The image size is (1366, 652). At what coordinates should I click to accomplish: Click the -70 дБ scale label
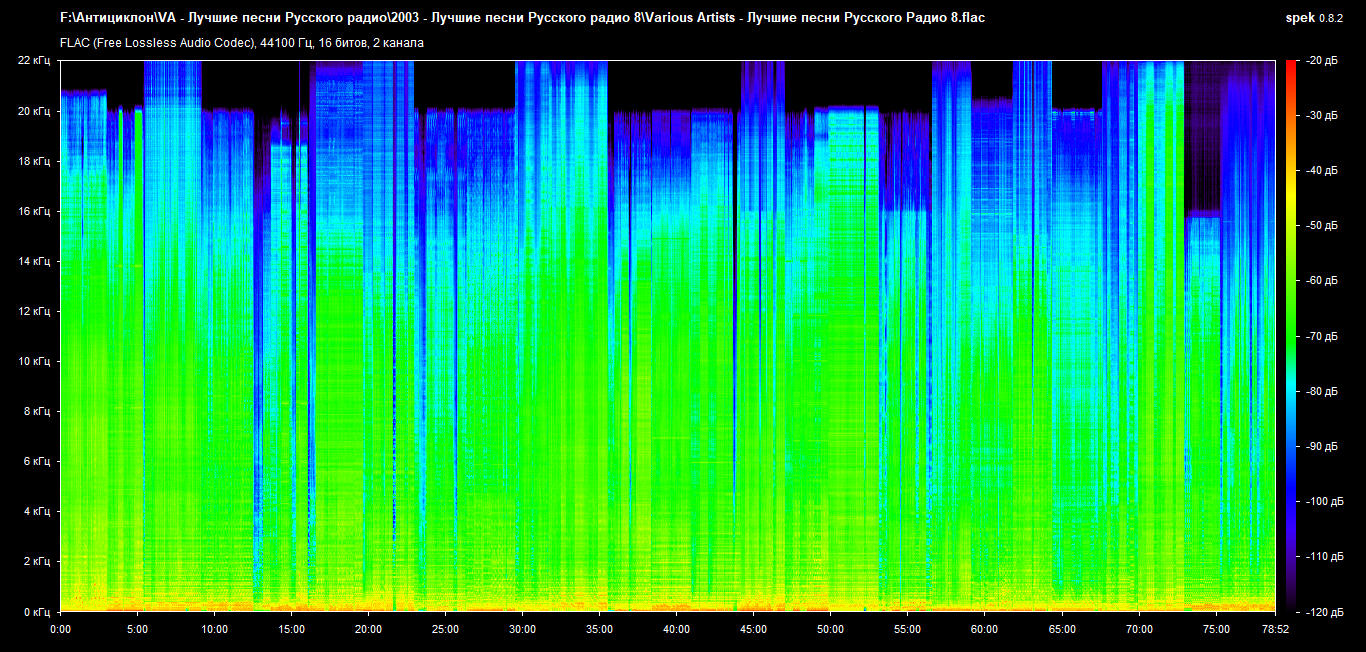tap(1323, 336)
